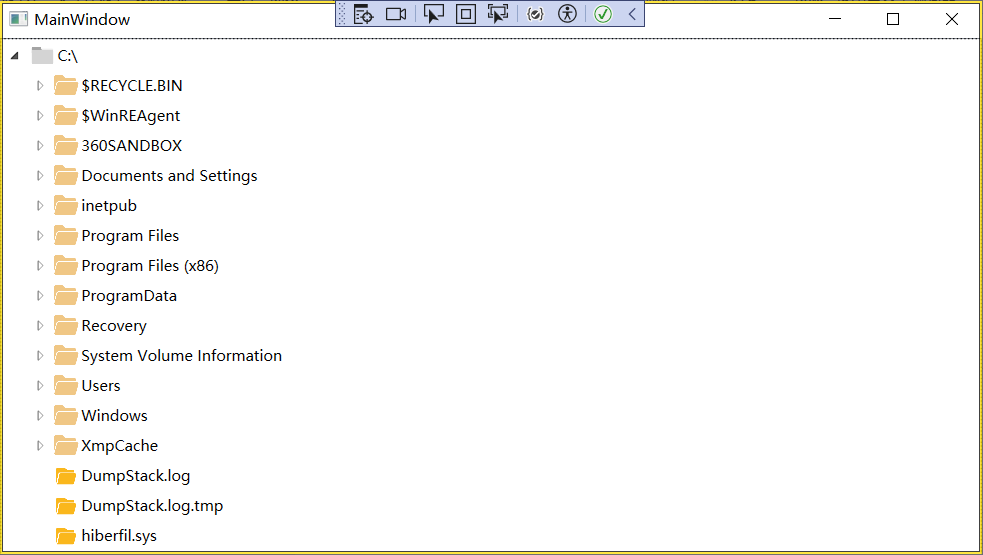This screenshot has height=555, width=983.
Task: Open Live Visual Tree from debug toolbar
Action: tap(363, 14)
